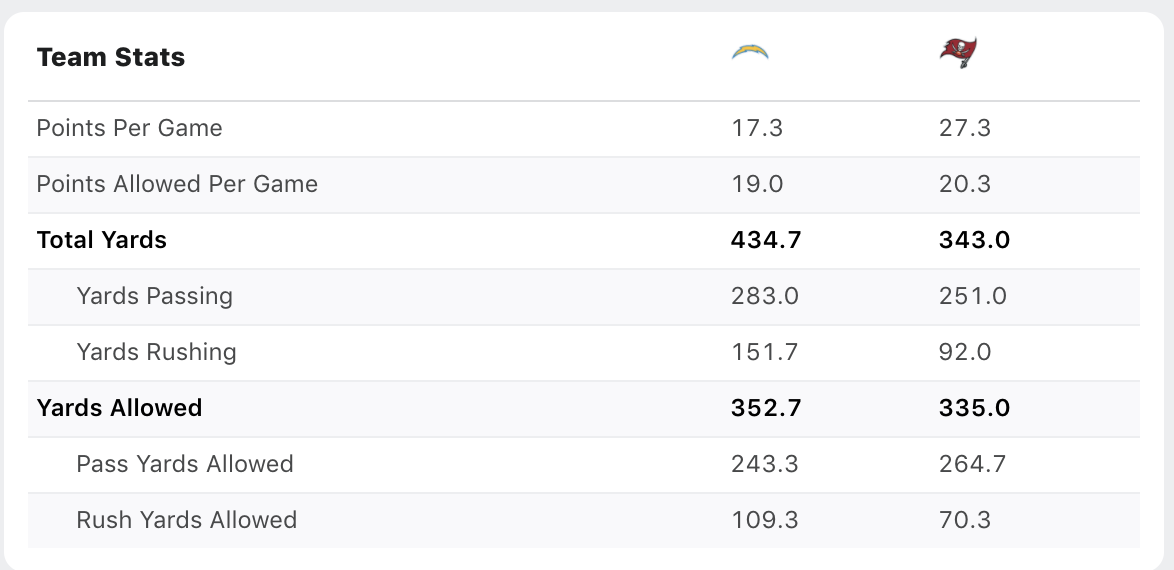Click the Pass Yards Allowed label
Image resolution: width=1174 pixels, height=570 pixels.
(185, 464)
